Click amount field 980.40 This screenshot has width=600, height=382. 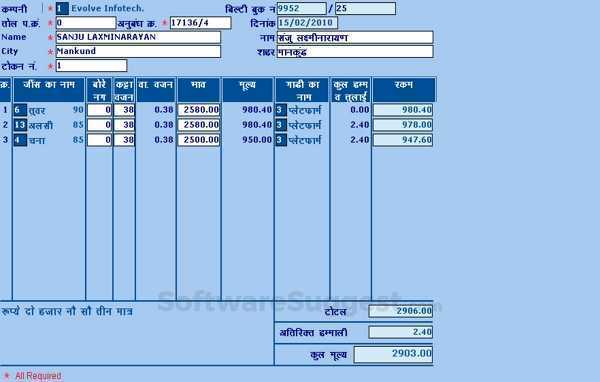tap(403, 110)
